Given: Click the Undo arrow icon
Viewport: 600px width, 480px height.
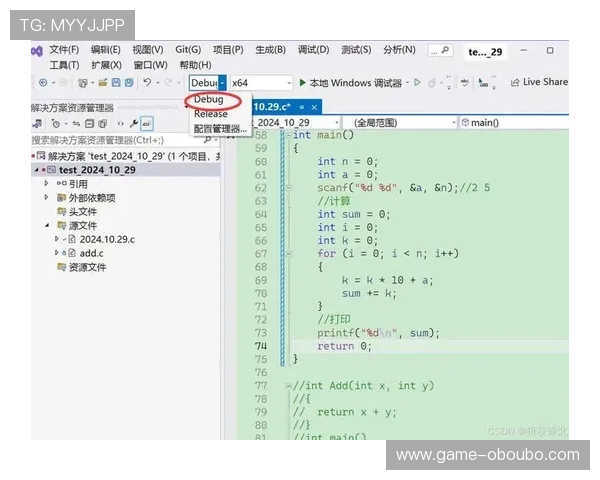Looking at the screenshot, I should 147,83.
